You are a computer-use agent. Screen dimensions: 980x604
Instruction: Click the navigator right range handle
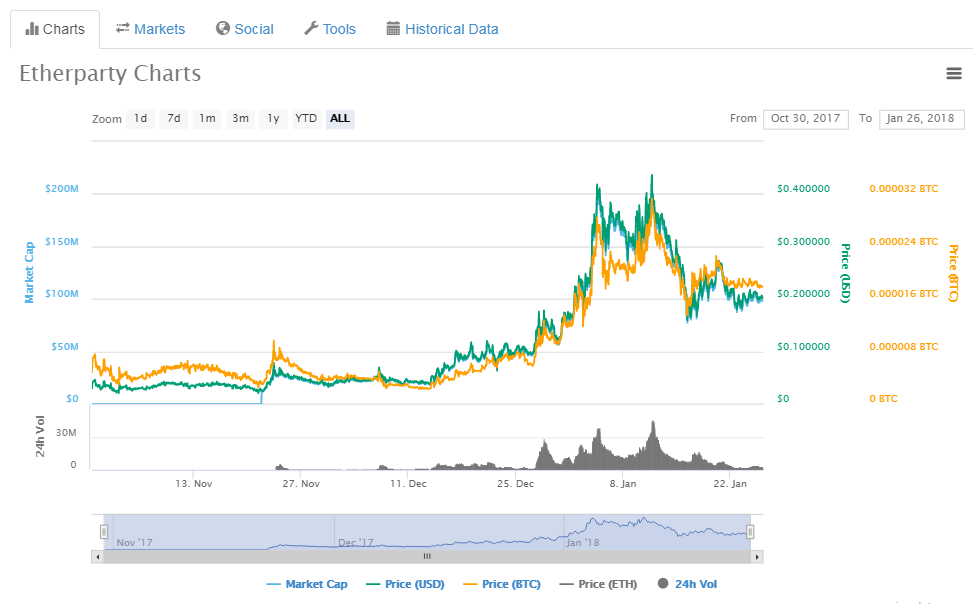(750, 532)
